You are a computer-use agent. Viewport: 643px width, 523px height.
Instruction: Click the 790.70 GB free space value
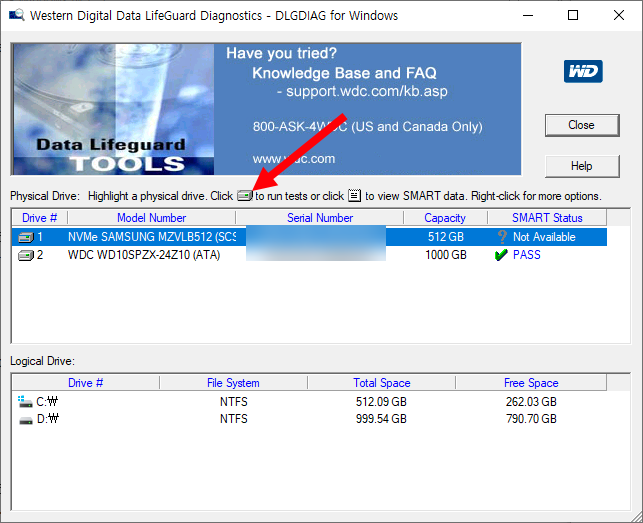pyautogui.click(x=531, y=419)
